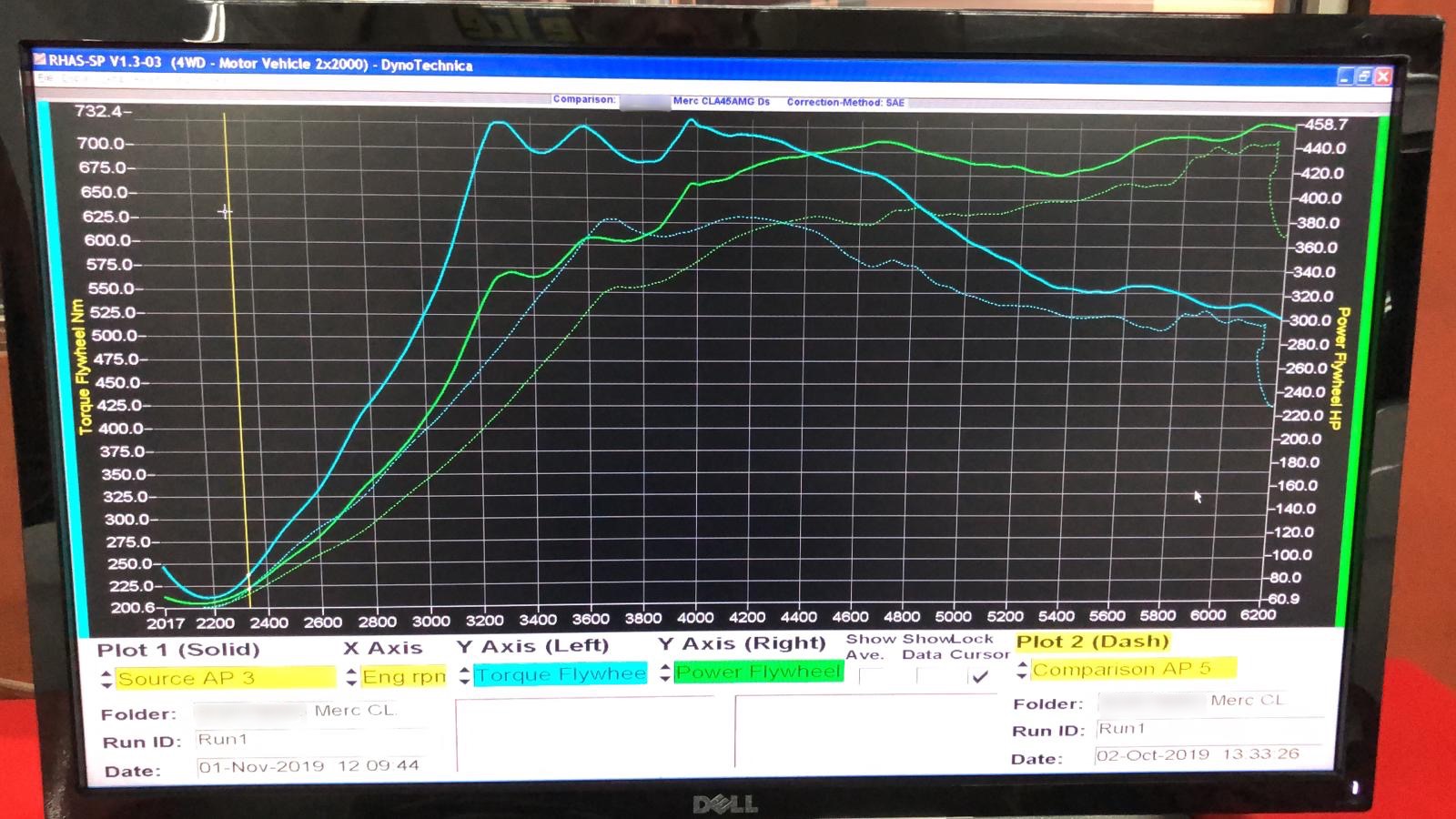Enable the Show Data checkbox
The image size is (1456, 819).
tap(929, 676)
